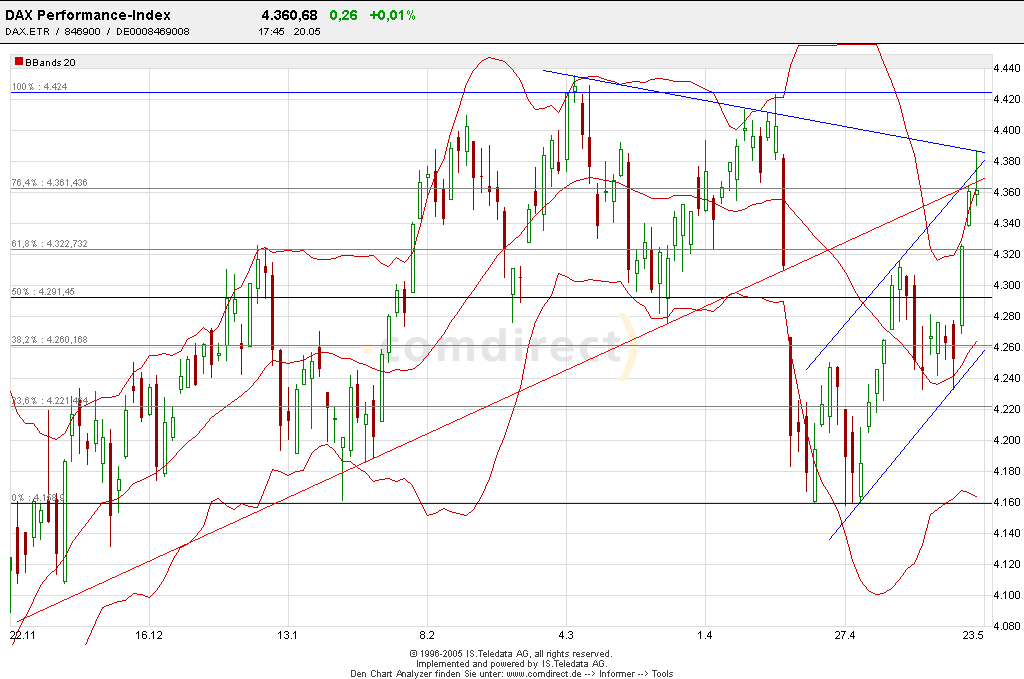Click the 4.3 date axis label
Viewport: 1024px width, 679px height.
coord(566,635)
